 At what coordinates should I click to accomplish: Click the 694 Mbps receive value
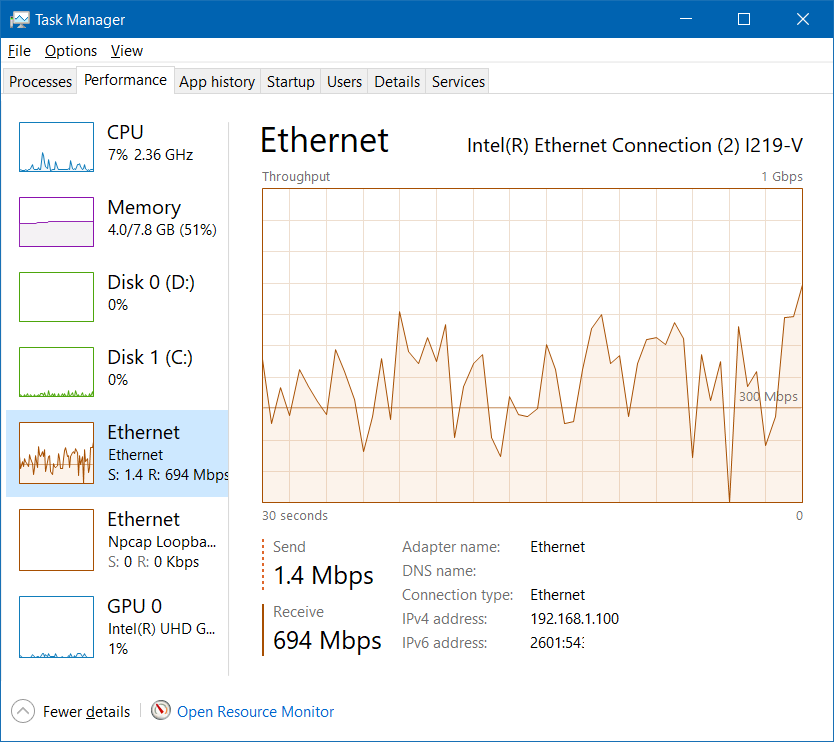[x=327, y=640]
